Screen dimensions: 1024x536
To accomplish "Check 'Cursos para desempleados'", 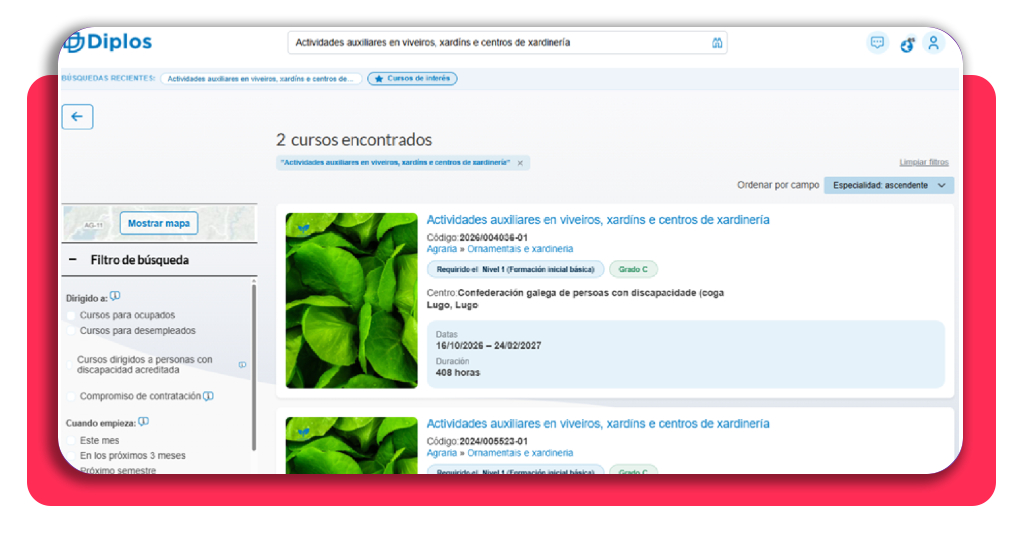I will pos(71,331).
